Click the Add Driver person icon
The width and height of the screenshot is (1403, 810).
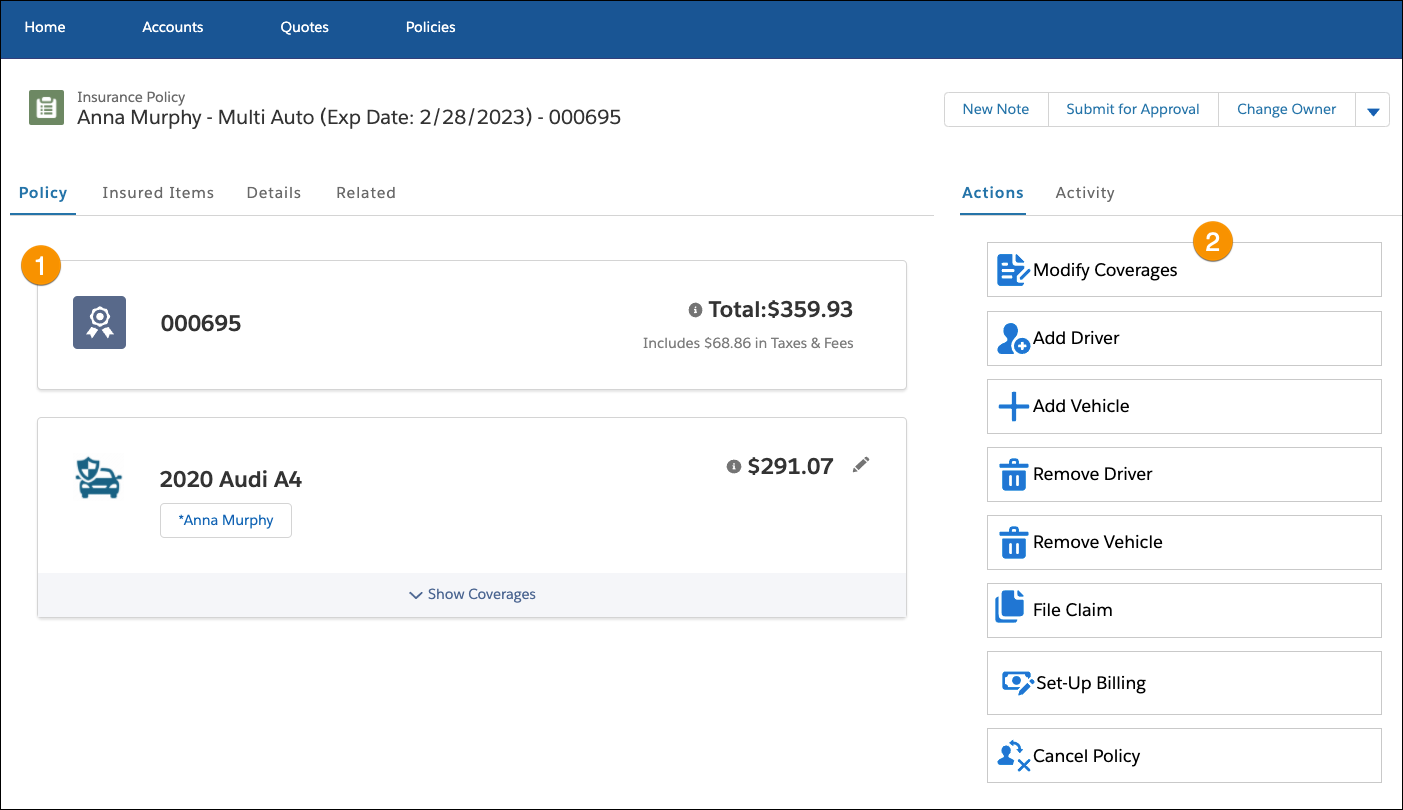pos(1013,338)
